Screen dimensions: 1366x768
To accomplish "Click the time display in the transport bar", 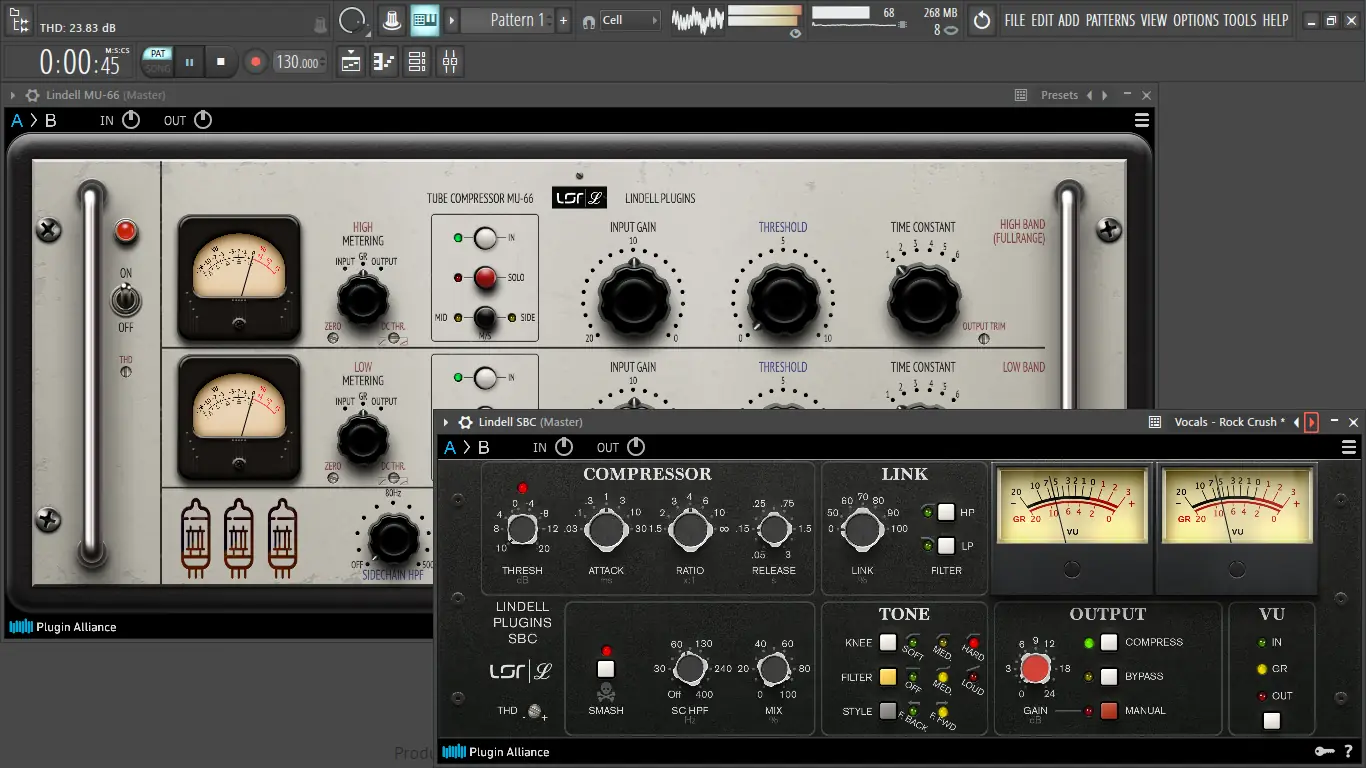I will pos(80,62).
